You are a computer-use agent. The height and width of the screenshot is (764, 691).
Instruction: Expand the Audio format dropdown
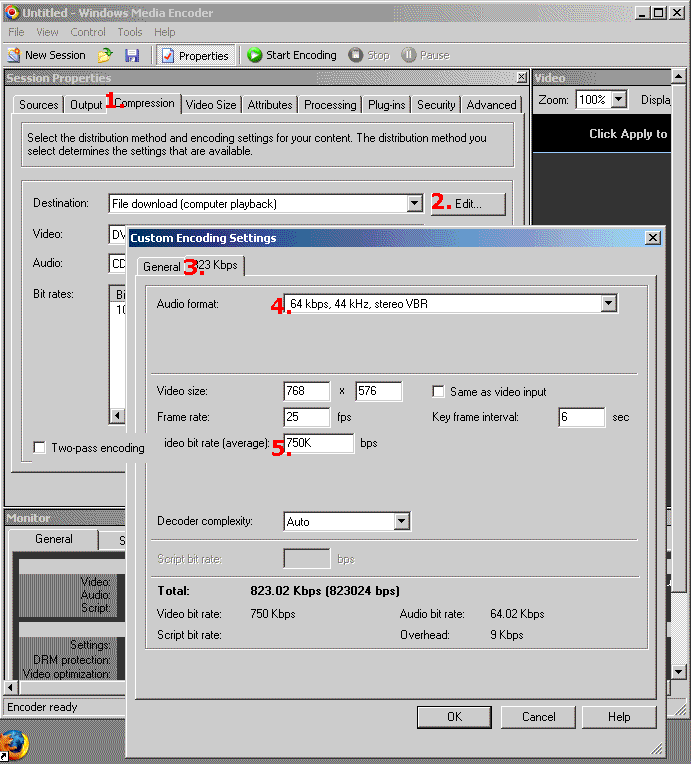coord(608,304)
